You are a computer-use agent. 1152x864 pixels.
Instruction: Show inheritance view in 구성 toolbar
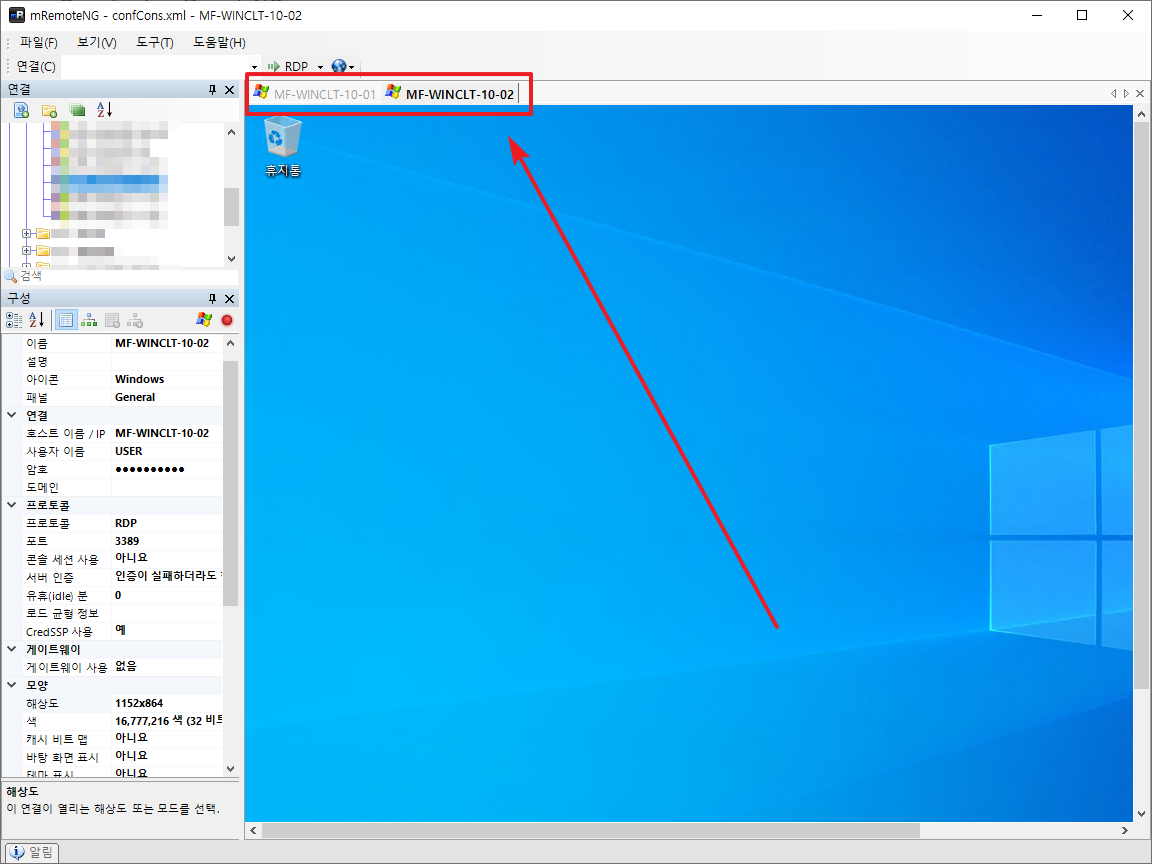89,320
